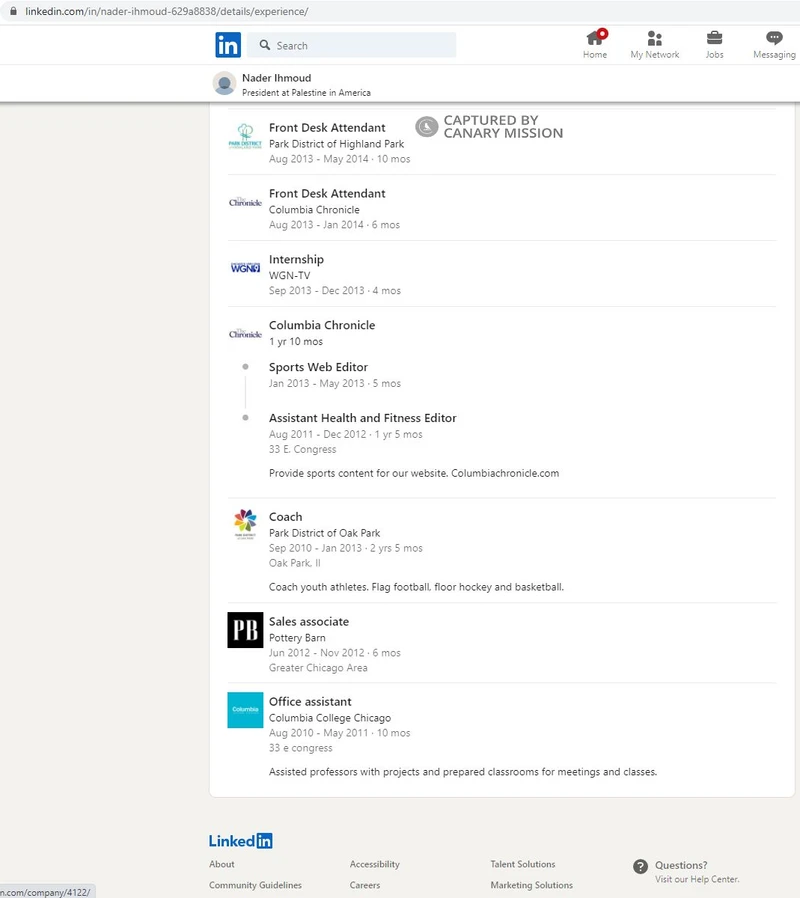
Task: Click the Internship title
Action: tap(296, 259)
